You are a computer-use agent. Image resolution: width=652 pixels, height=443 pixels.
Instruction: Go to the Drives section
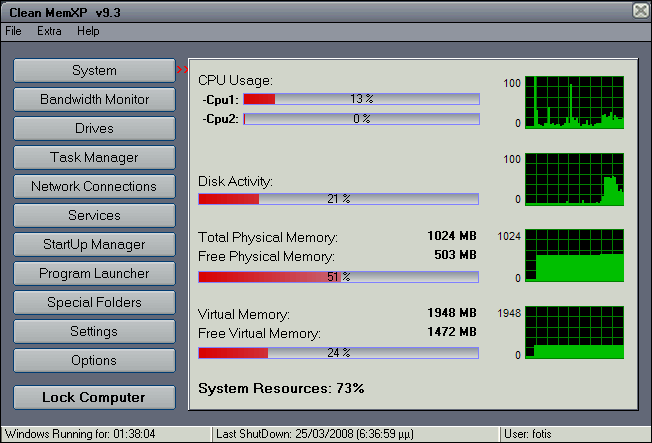[94, 128]
